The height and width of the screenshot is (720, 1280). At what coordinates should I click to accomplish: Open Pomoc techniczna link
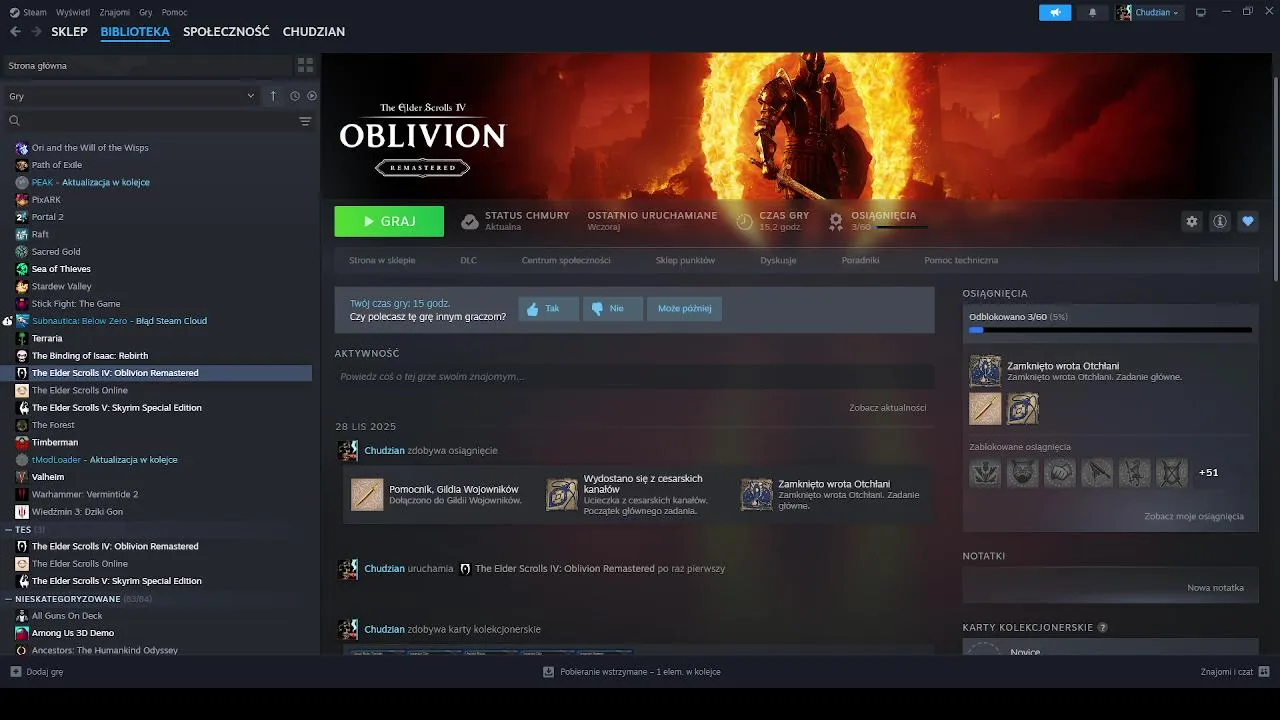(961, 260)
